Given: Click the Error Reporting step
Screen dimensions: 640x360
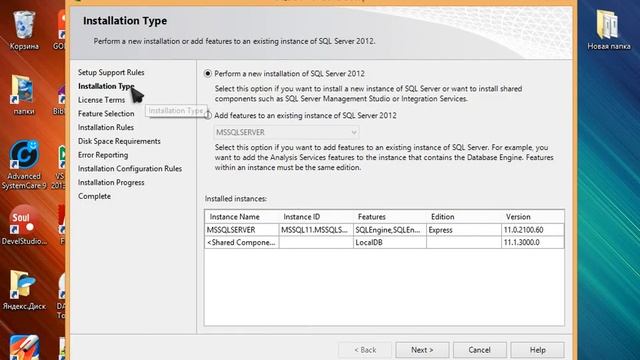Looking at the screenshot, I should tap(103, 155).
